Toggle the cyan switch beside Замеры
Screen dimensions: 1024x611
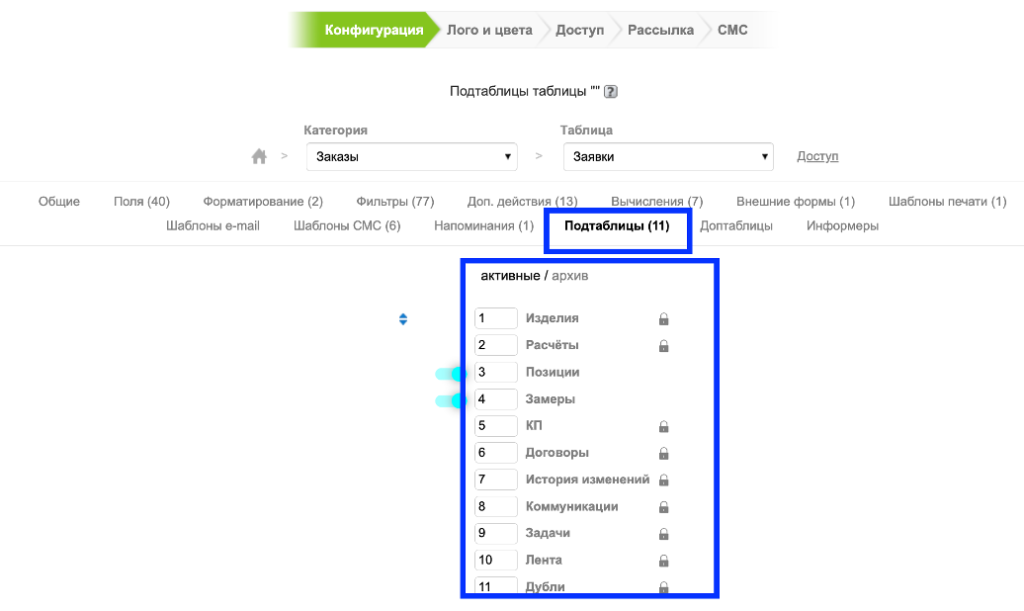[x=452, y=401]
